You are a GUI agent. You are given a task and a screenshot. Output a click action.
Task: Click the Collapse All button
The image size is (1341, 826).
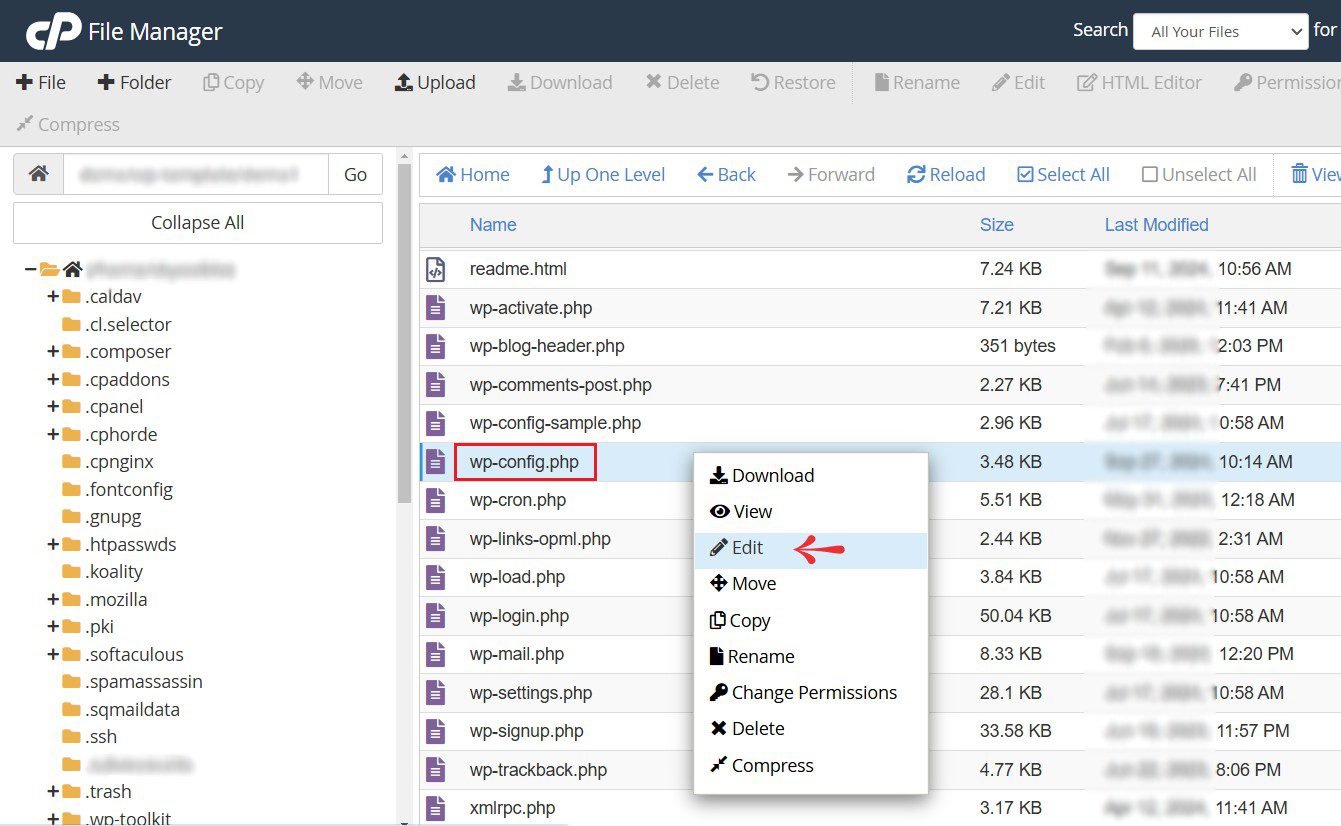(x=198, y=223)
